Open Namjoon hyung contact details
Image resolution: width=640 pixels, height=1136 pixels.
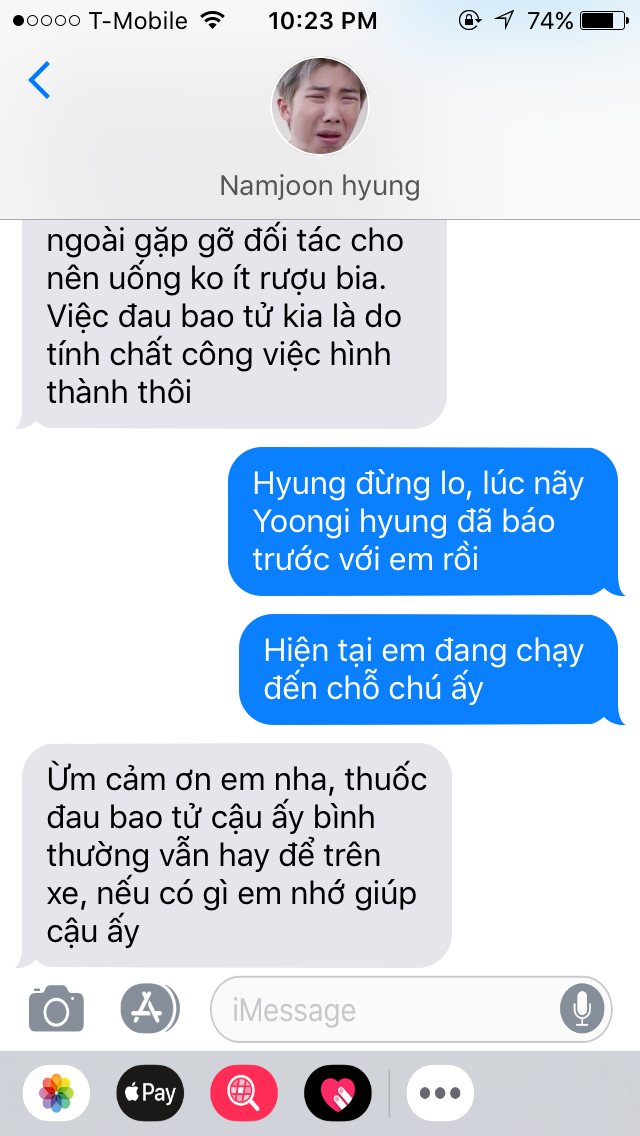tap(320, 186)
